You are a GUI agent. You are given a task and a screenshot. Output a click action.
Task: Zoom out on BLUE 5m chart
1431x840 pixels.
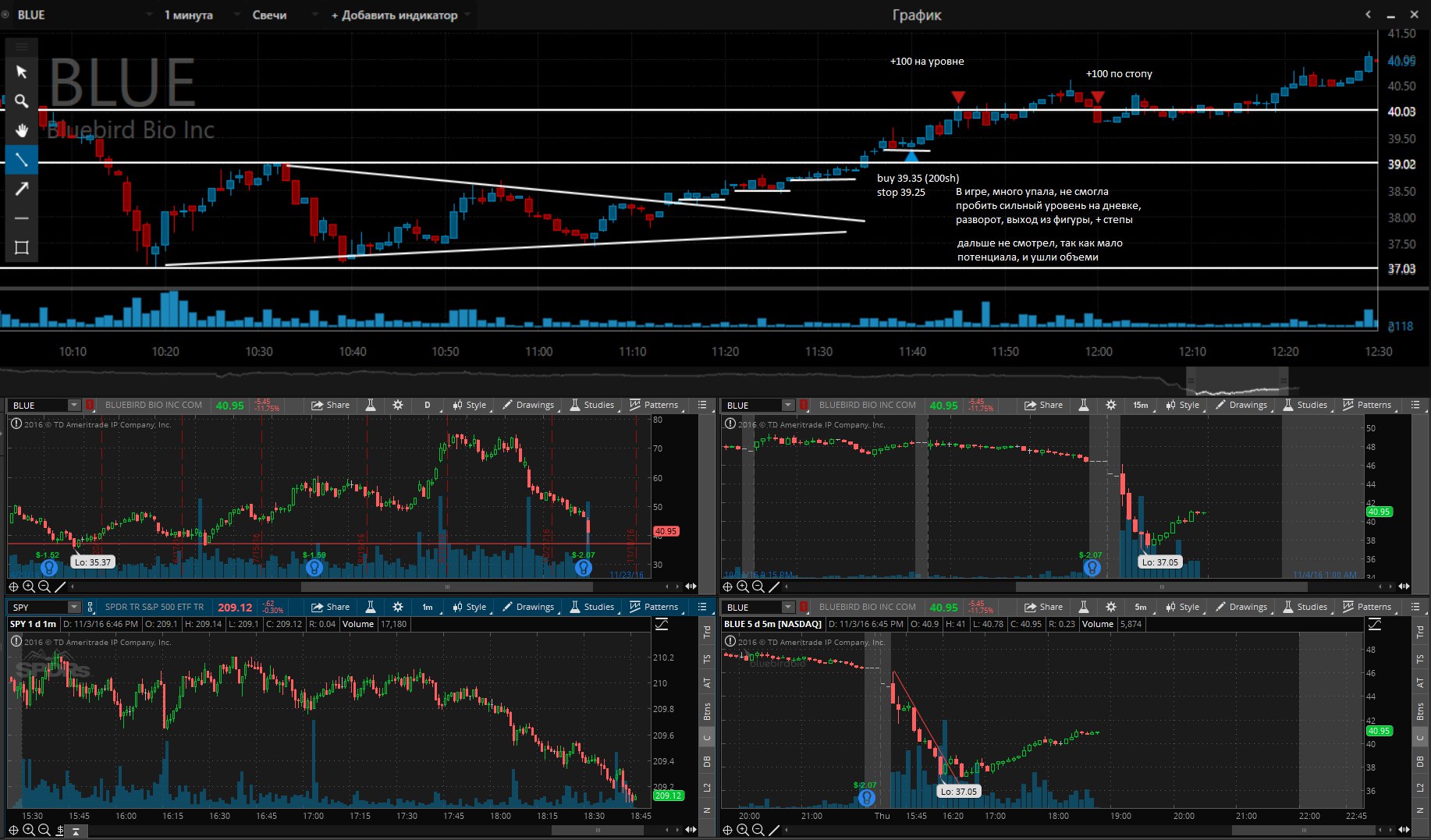(x=758, y=830)
